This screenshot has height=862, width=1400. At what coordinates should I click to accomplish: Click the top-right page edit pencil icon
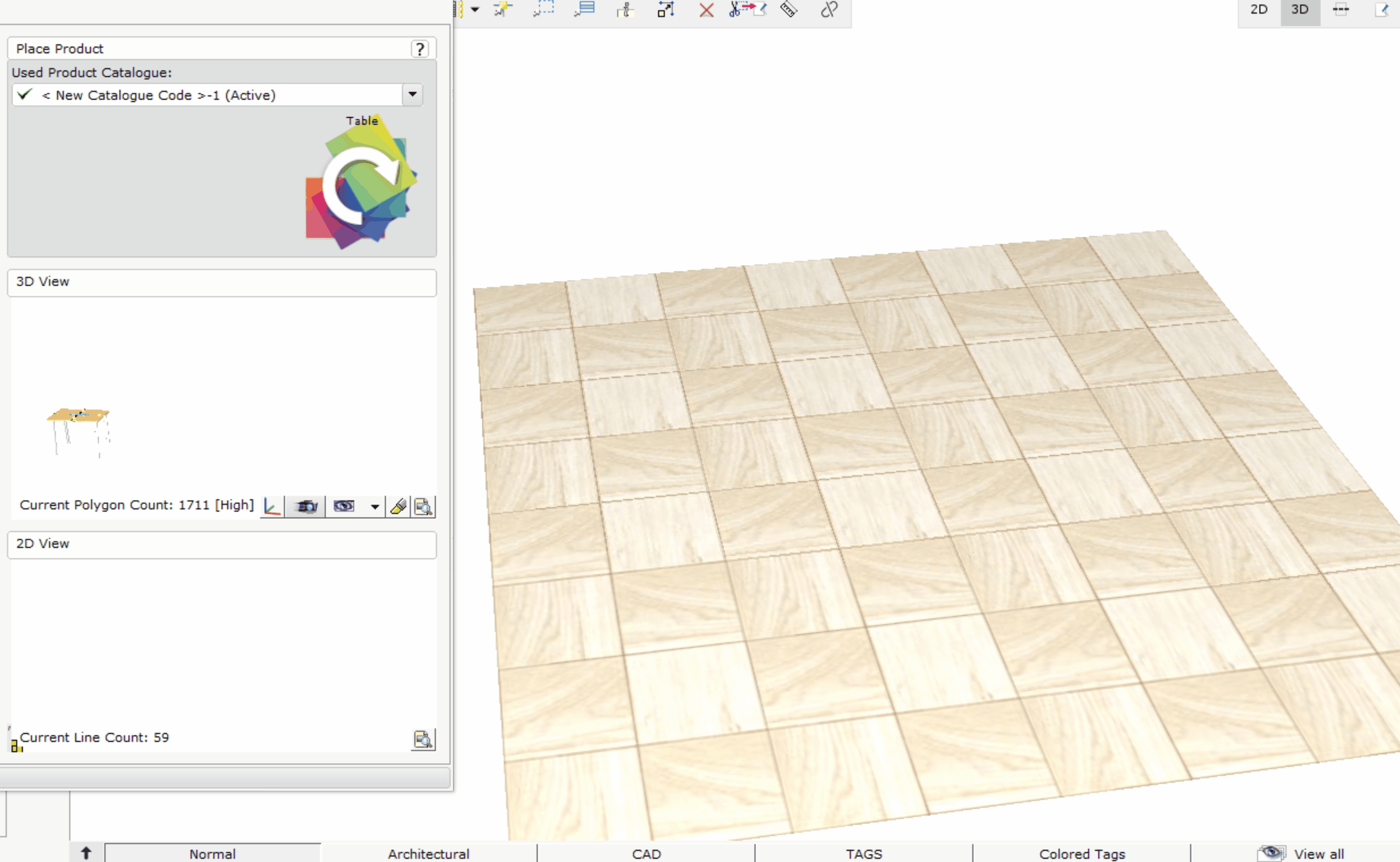click(x=1382, y=9)
